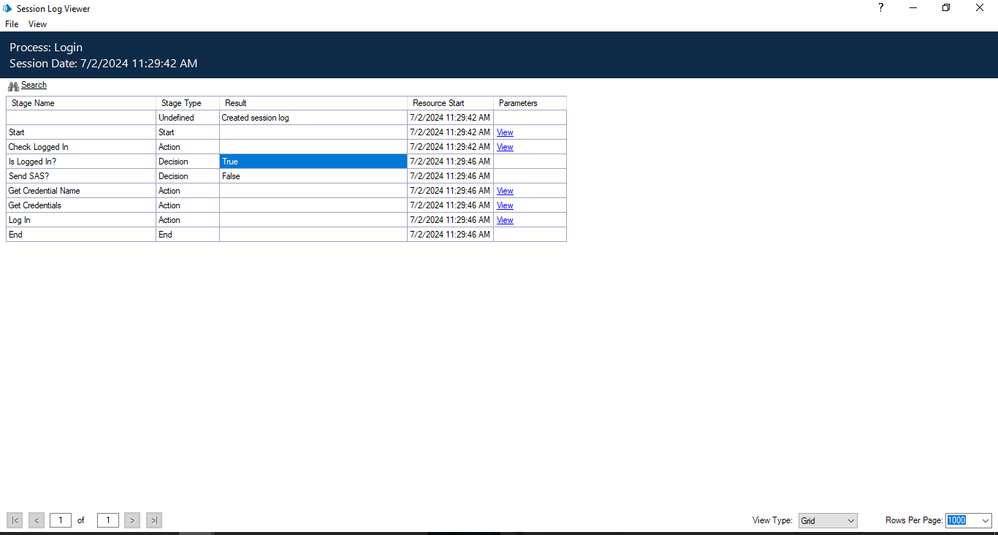Go to next page button
Viewport: 998px width, 535px height.
click(132, 520)
